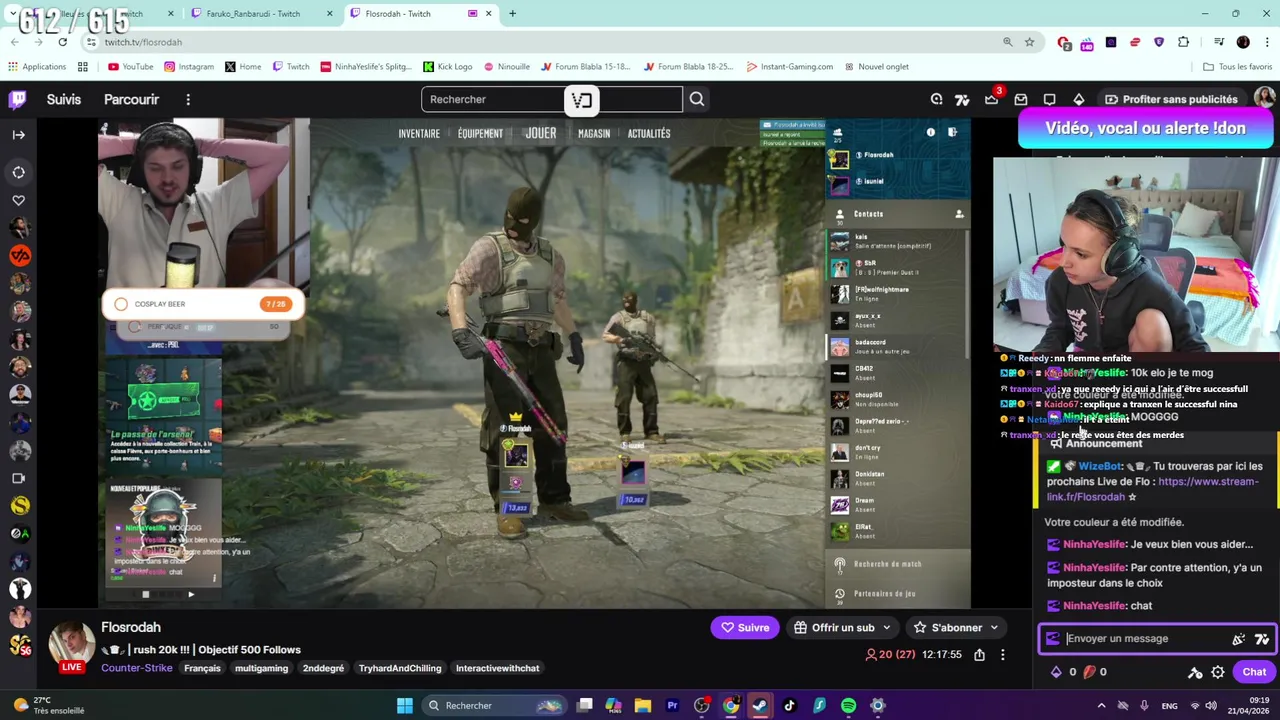Click the Windows taskbar Rechercher search box
This screenshot has height=720, width=1280.
point(494,705)
